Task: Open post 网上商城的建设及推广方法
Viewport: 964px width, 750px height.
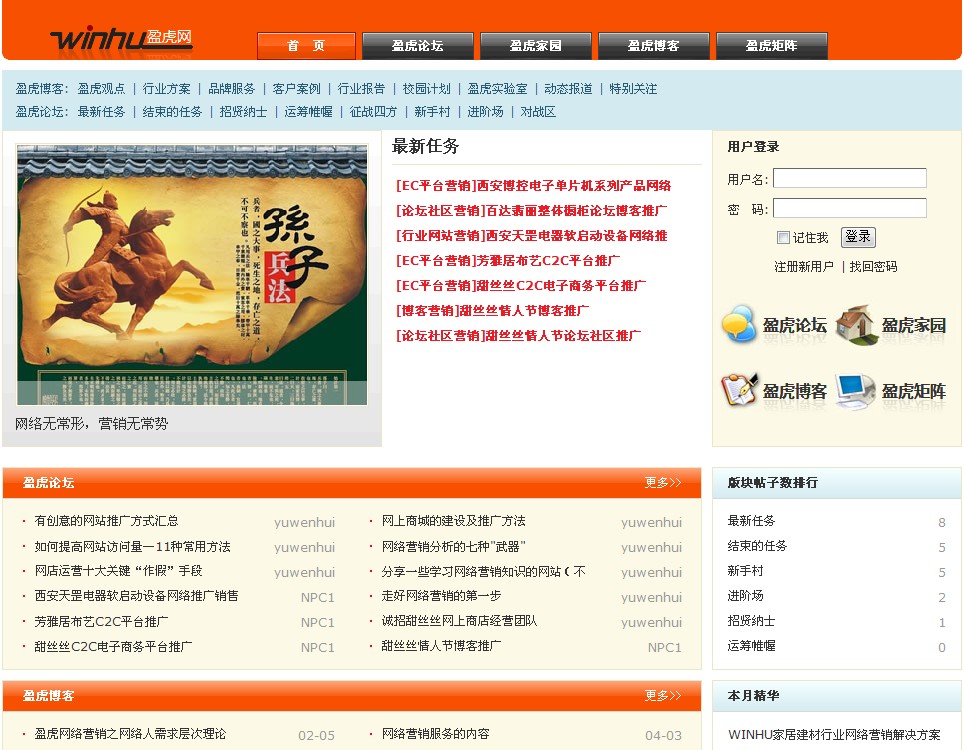Action: 454,521
